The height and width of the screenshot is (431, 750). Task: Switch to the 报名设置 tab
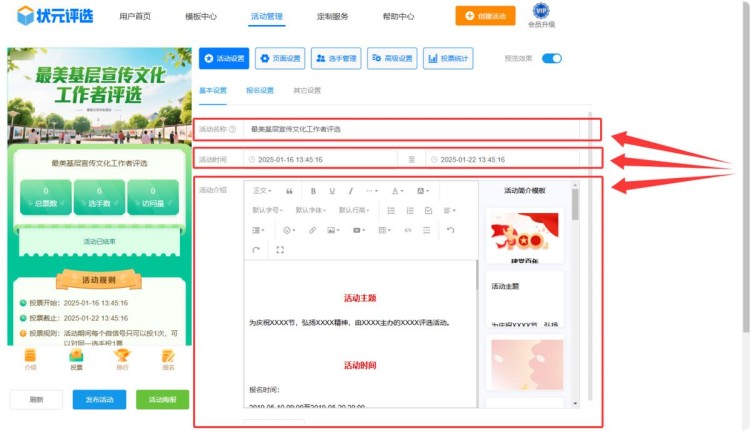click(x=260, y=90)
